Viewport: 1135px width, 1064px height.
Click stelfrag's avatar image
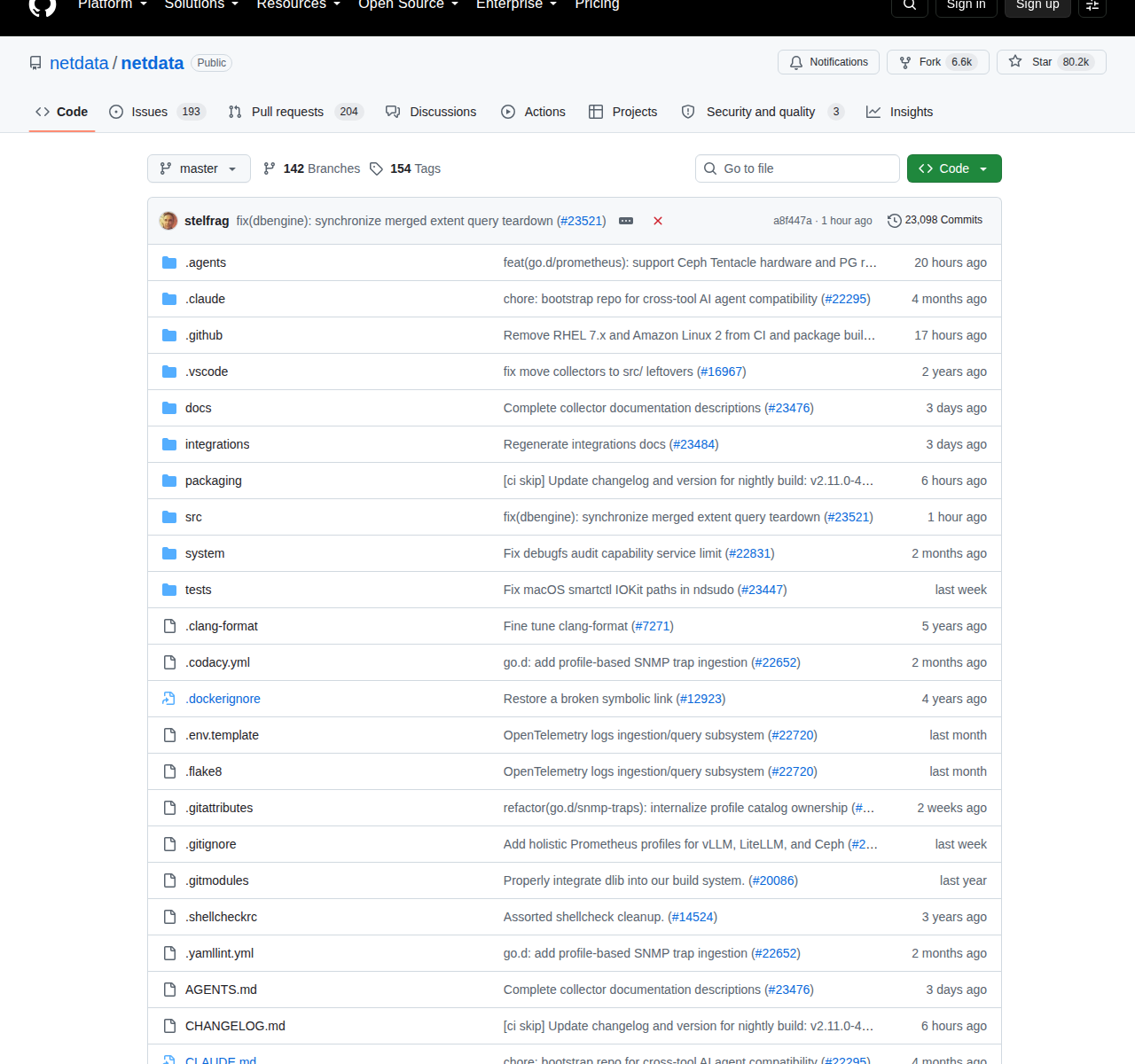coord(168,221)
